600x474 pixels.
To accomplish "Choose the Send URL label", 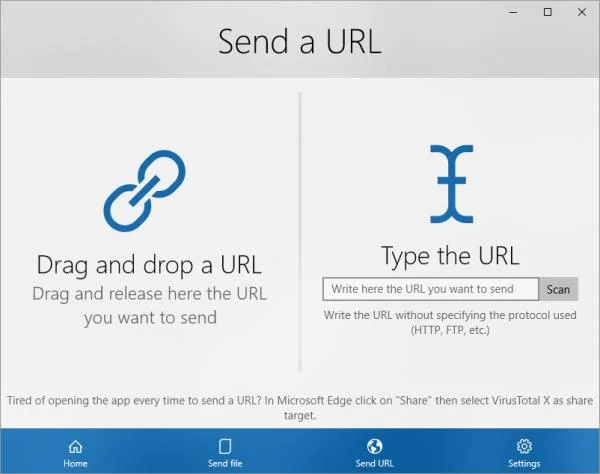I will click(x=374, y=463).
